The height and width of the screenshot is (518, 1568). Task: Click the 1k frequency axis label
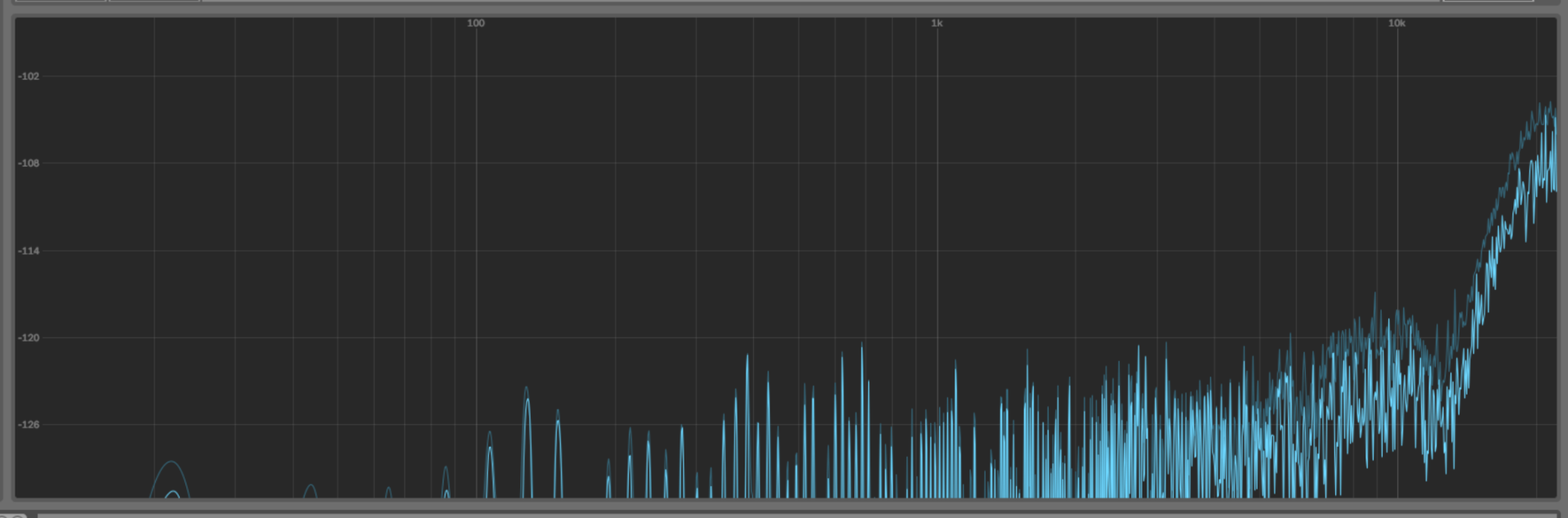(937, 23)
